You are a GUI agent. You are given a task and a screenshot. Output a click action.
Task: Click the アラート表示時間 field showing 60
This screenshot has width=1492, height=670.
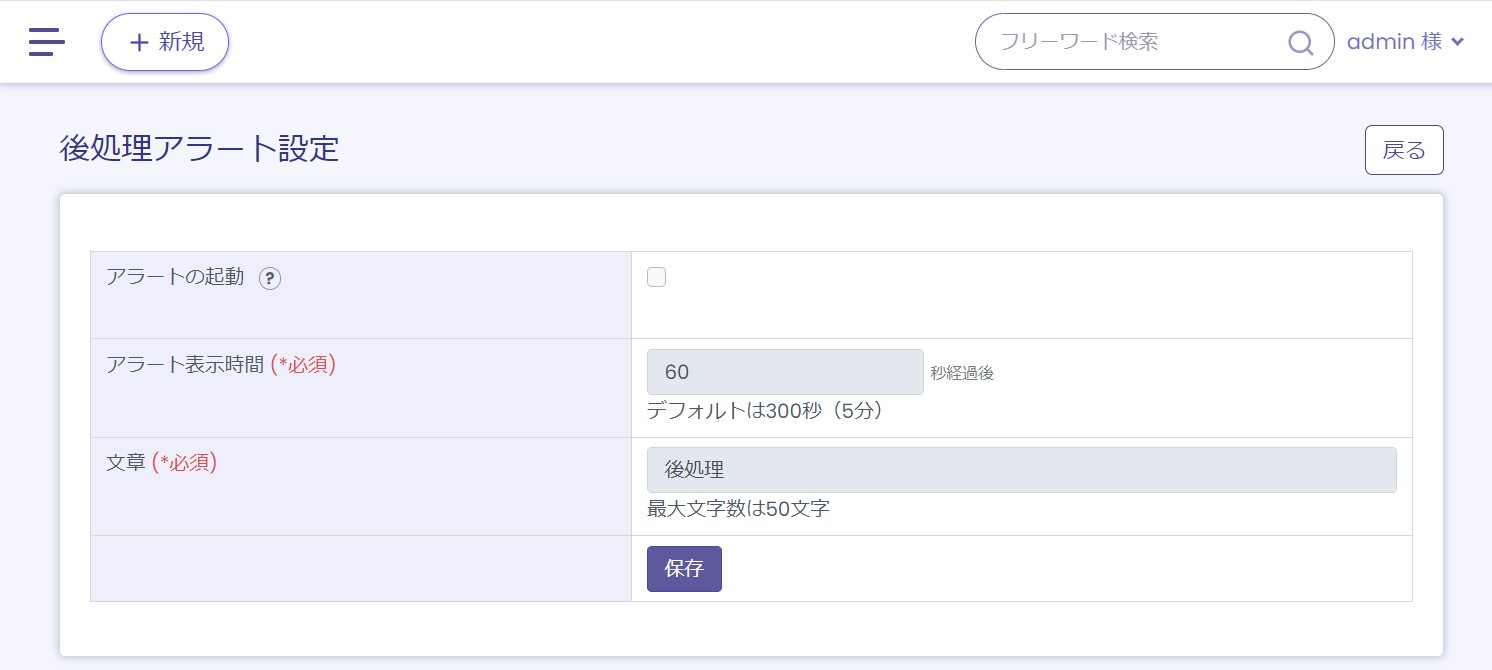[784, 372]
